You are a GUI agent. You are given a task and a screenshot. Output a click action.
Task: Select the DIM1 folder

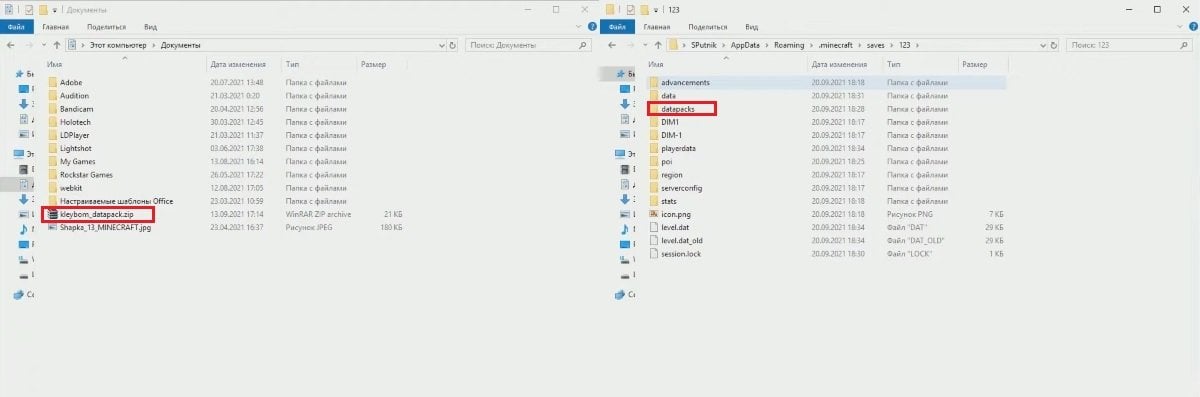point(664,121)
